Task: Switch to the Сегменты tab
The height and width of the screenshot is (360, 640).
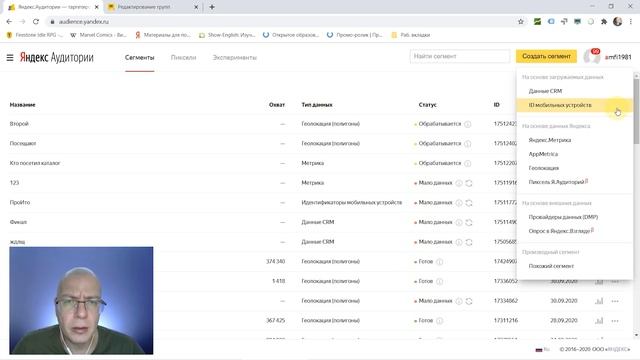Action: tap(140, 58)
